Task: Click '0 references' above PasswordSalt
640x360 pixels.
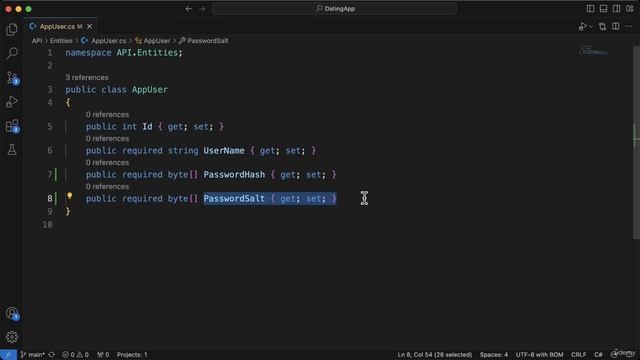Action: [107, 187]
